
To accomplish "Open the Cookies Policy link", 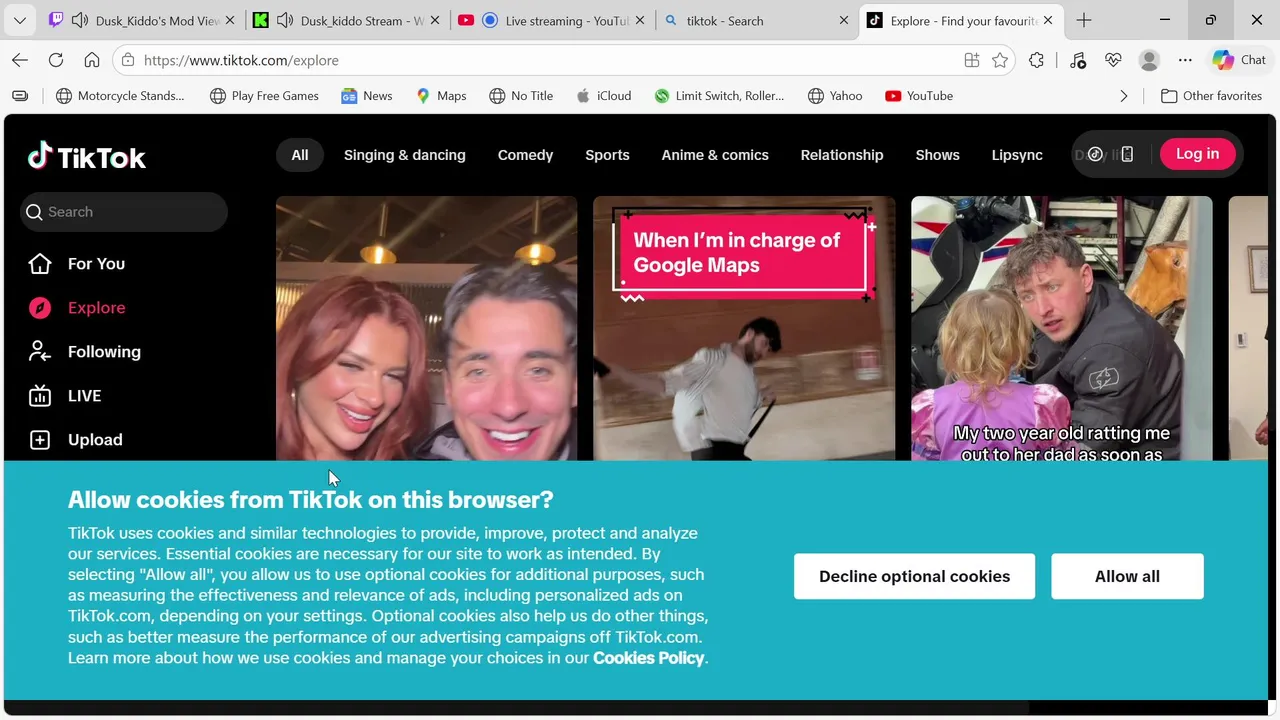I will point(649,658).
